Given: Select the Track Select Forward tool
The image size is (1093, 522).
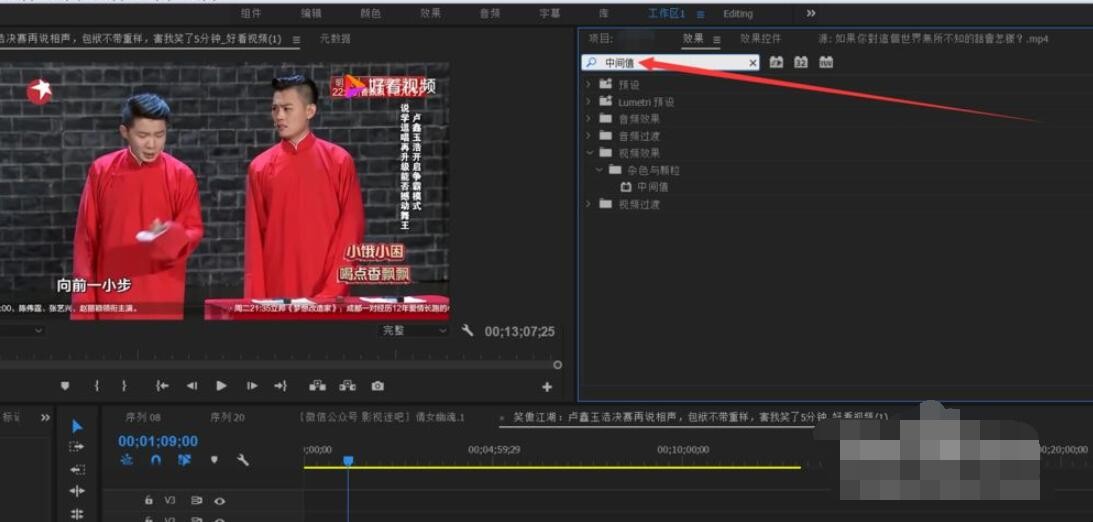Looking at the screenshot, I should [x=77, y=447].
